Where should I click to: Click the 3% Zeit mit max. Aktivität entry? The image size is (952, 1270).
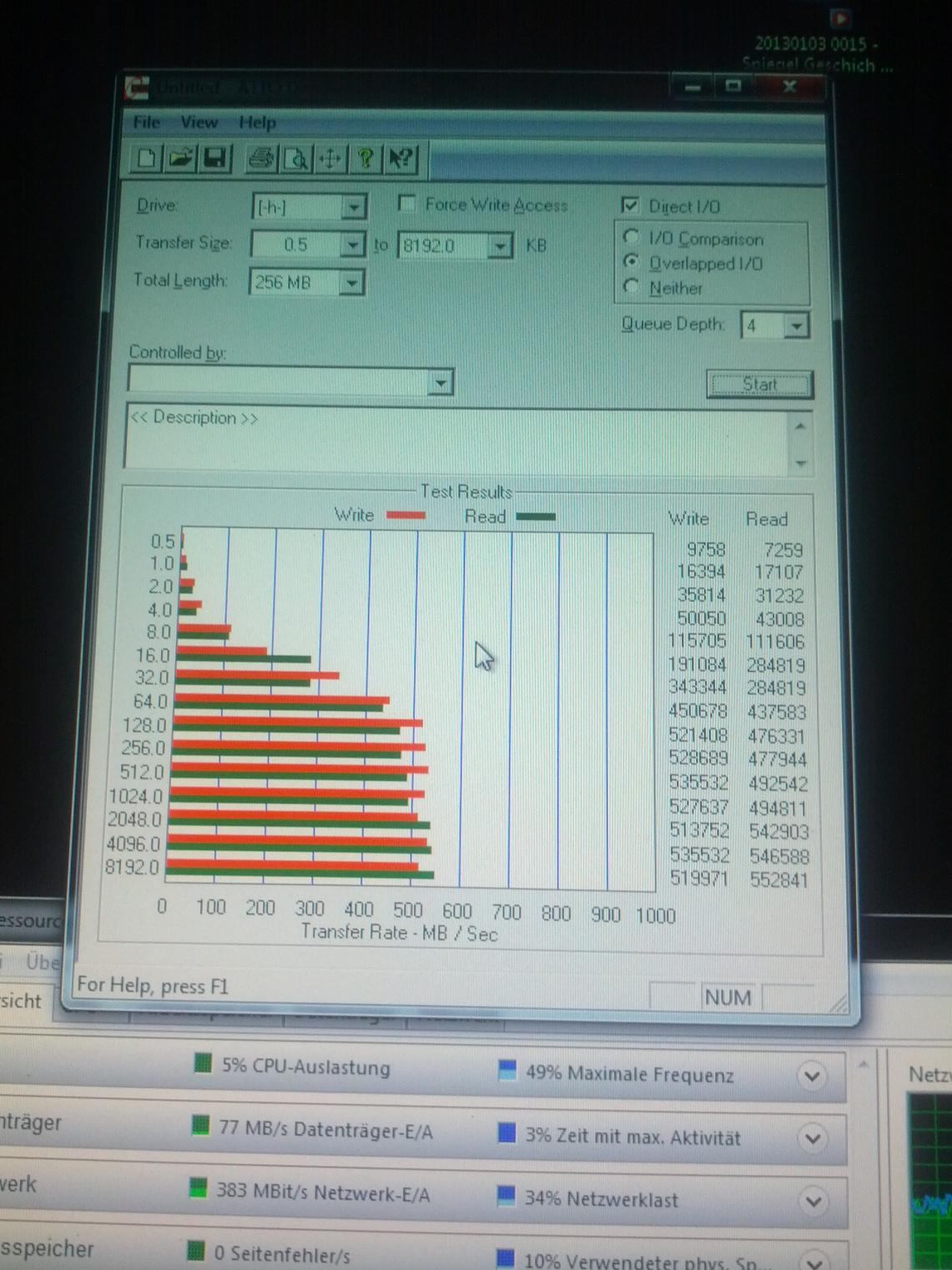[x=632, y=1136]
